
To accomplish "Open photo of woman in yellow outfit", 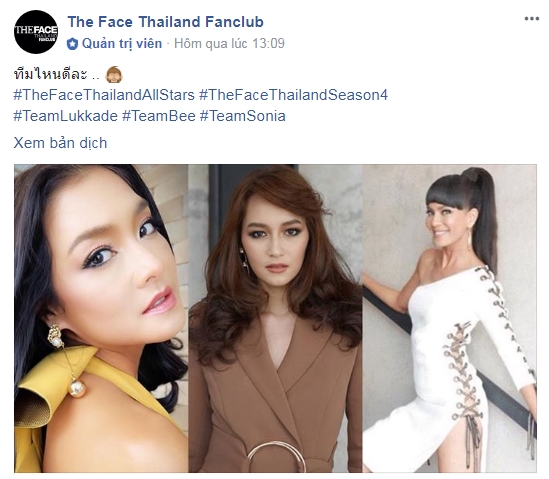I will (101, 318).
